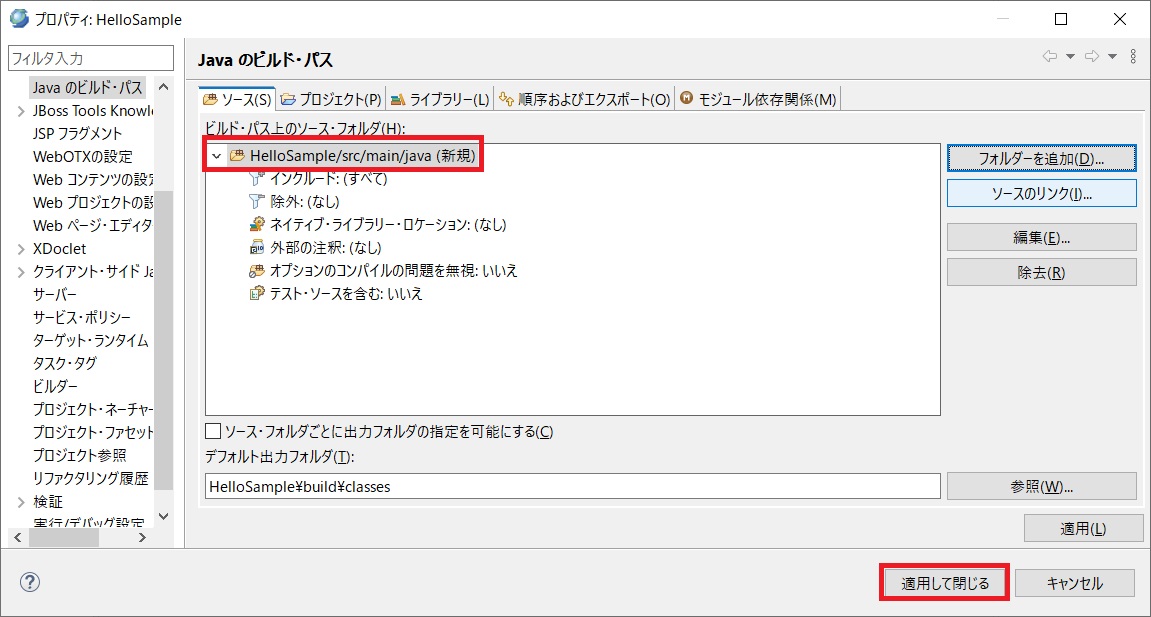
Task: Expand the XDoclet tree item
Action: click(21, 249)
